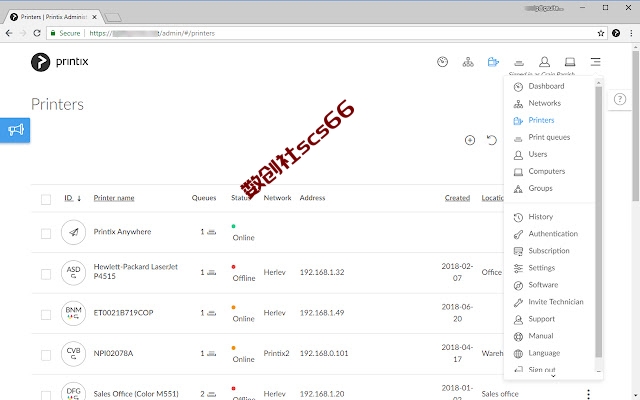The width and height of the screenshot is (640, 400).
Task: Click the Printix Anywhere paper plane icon
Action: [73, 232]
